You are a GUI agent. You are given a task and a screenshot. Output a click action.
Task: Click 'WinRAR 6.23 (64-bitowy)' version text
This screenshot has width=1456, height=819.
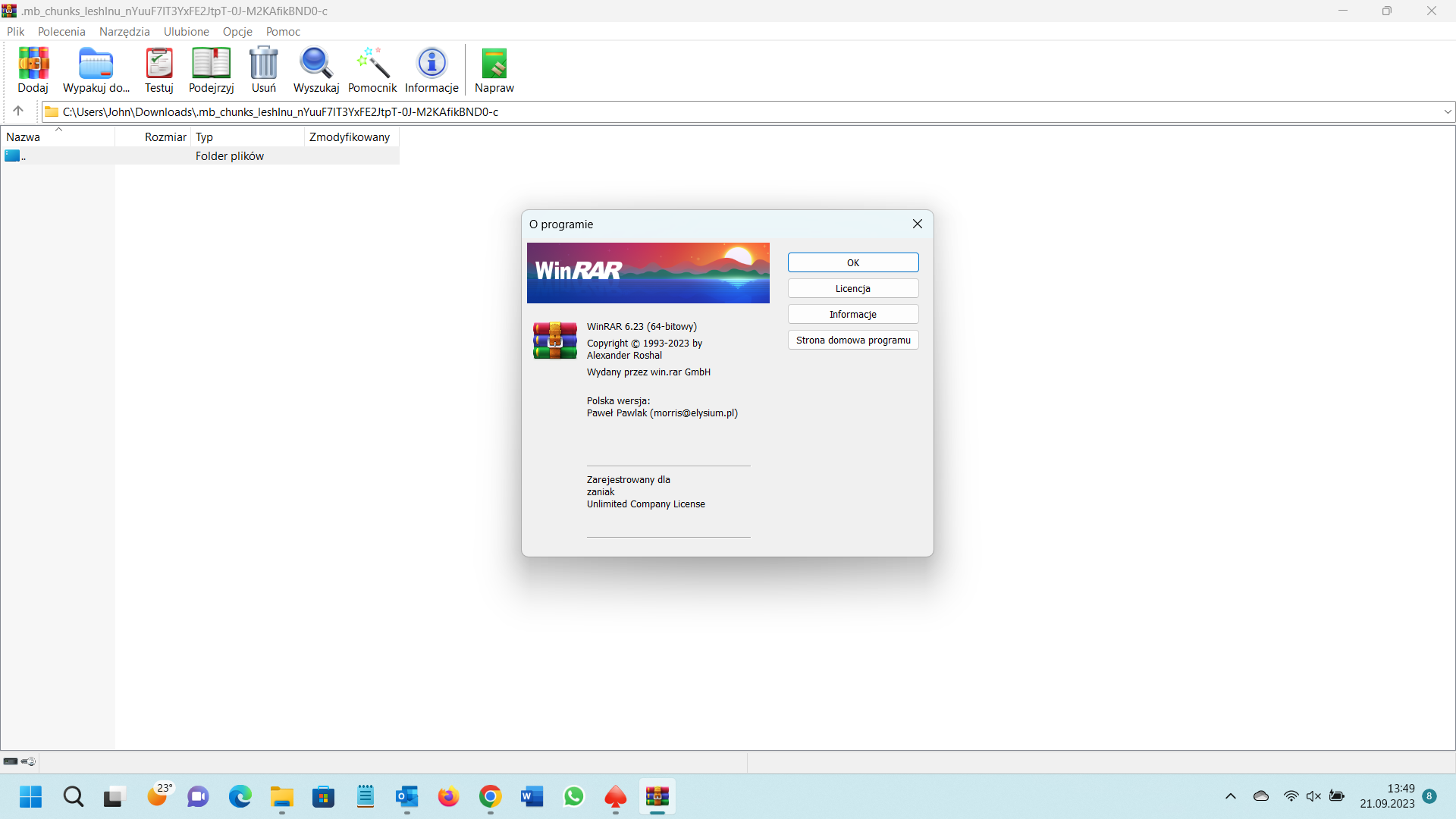pos(642,327)
